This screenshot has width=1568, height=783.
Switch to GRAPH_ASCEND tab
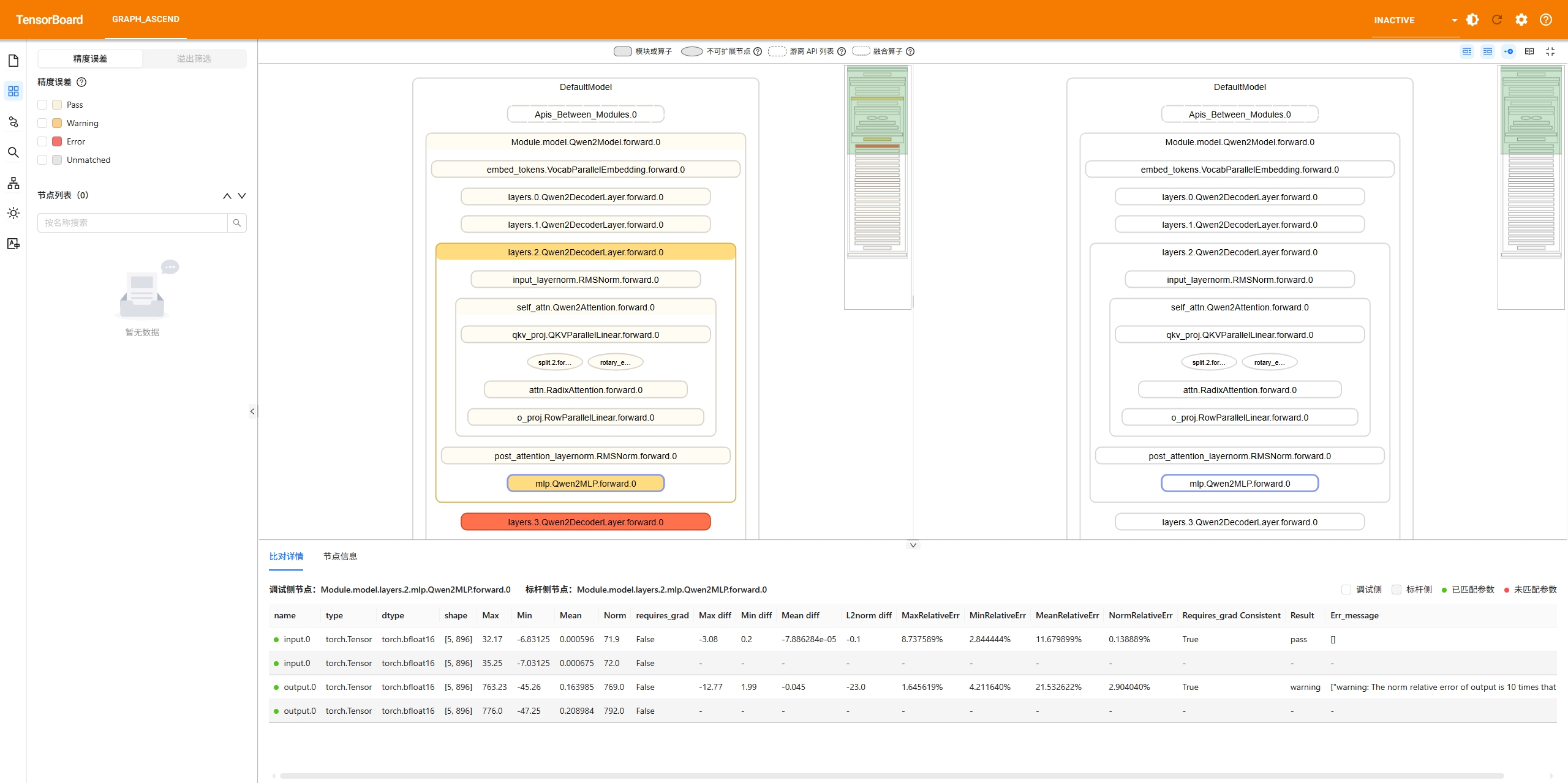click(146, 19)
